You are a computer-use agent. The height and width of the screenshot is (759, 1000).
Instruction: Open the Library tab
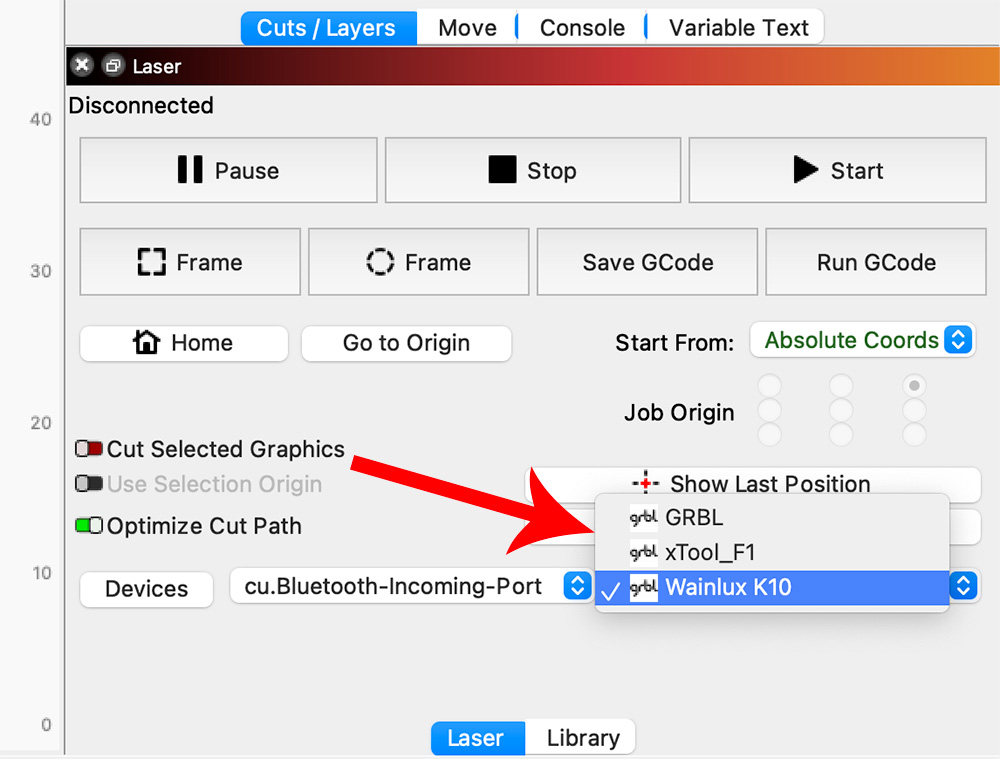[583, 738]
